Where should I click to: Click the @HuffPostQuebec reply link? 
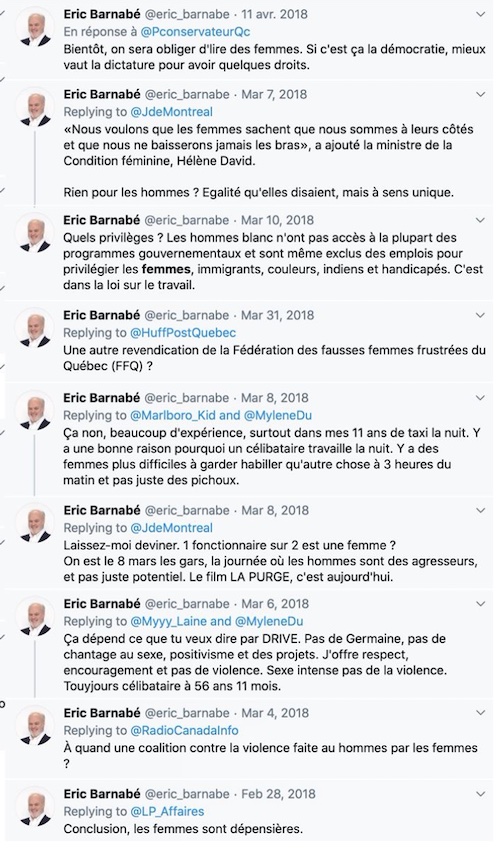(183, 333)
